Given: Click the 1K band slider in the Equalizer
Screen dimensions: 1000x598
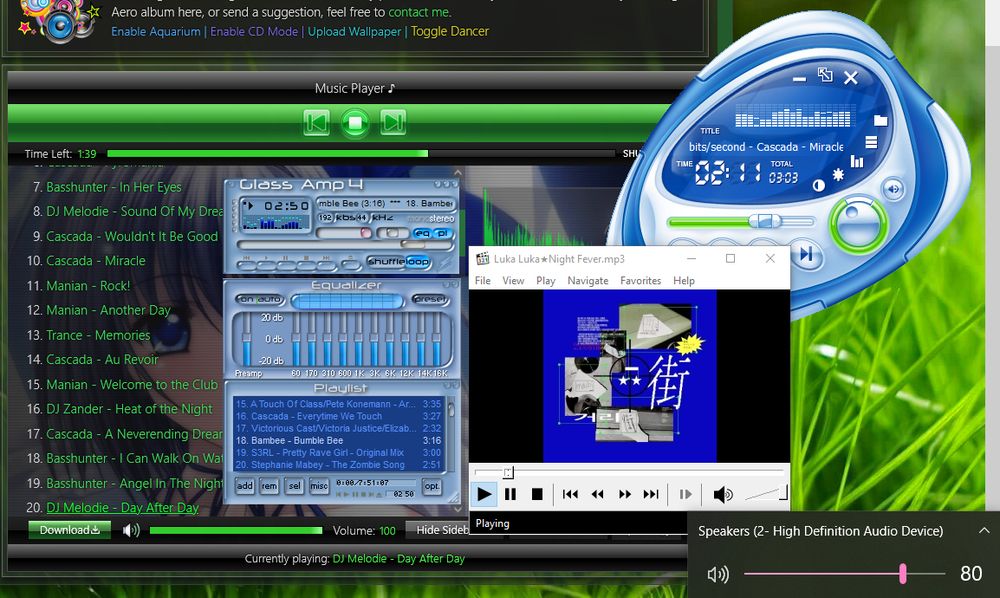Looking at the screenshot, I should click(x=359, y=340).
